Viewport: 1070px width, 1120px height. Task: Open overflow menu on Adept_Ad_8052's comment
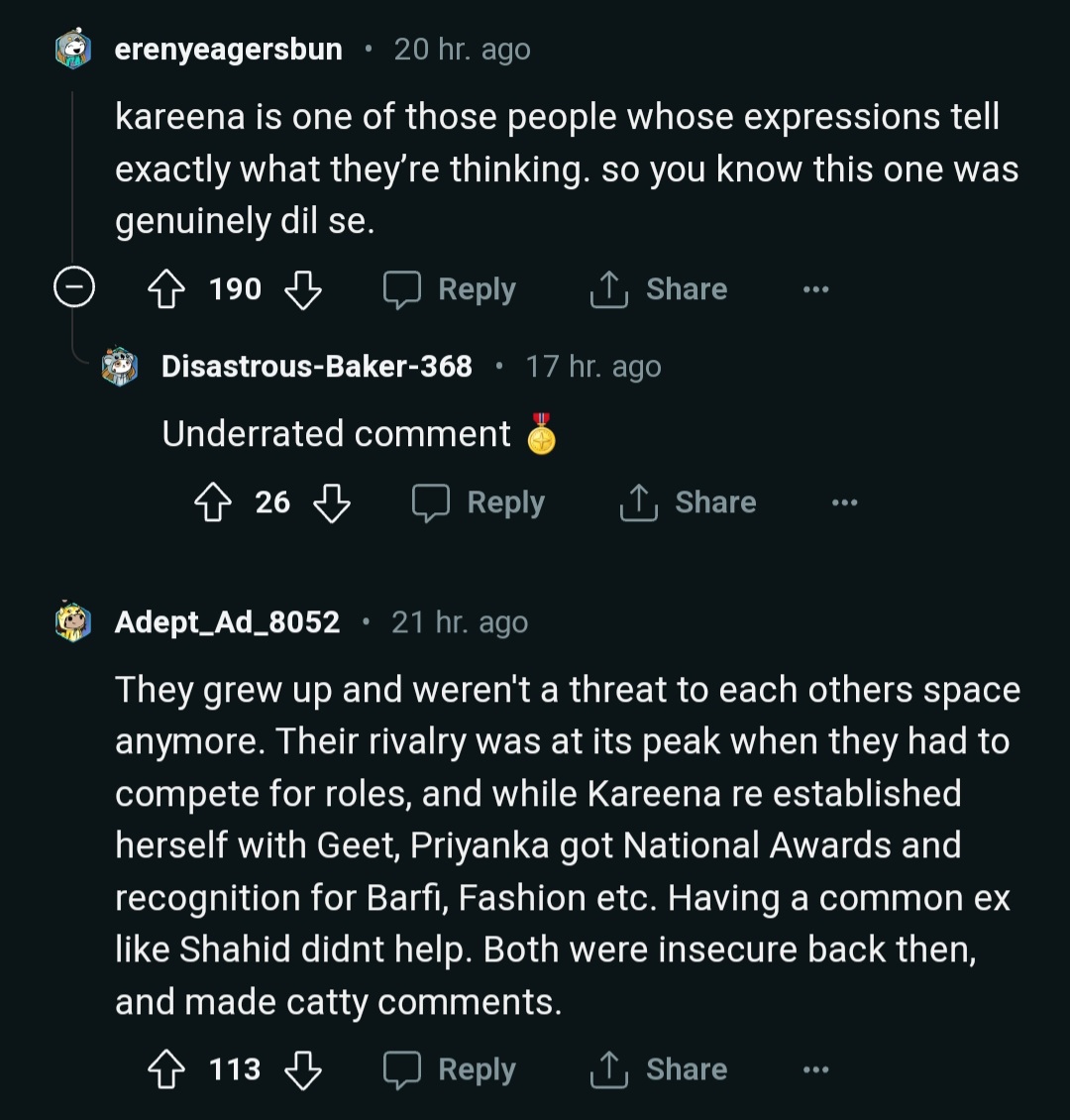[815, 1069]
